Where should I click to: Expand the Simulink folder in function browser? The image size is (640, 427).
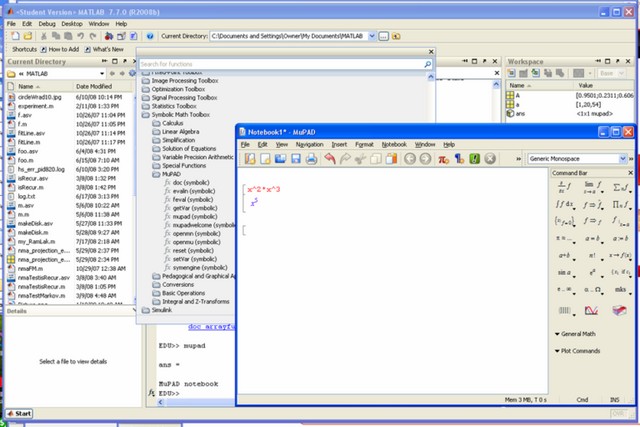(157, 310)
